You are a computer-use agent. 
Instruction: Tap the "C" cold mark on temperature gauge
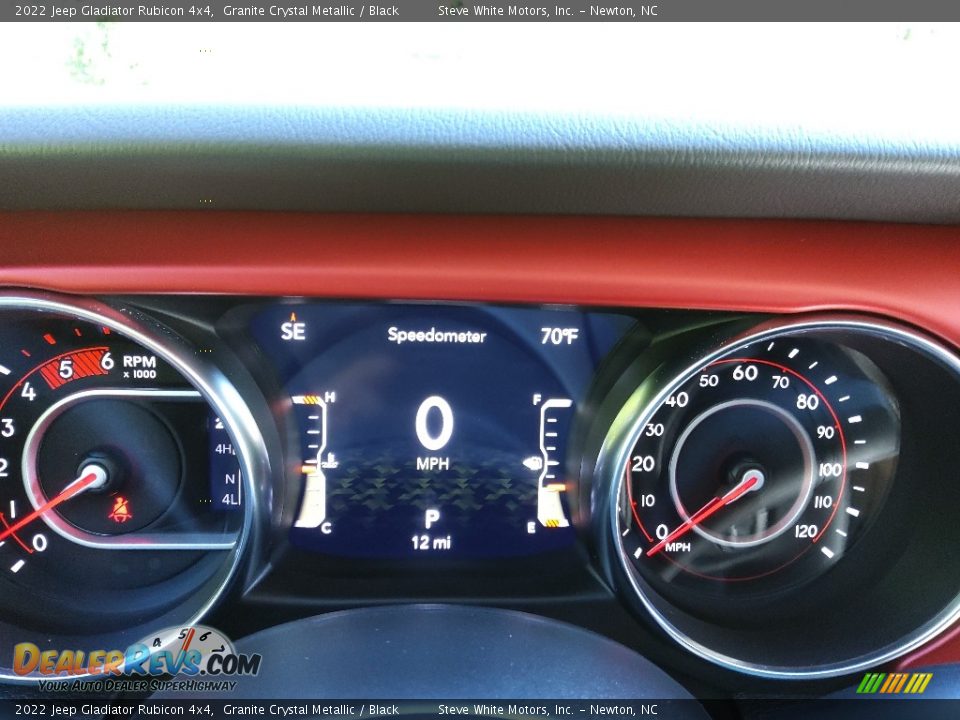click(x=326, y=528)
